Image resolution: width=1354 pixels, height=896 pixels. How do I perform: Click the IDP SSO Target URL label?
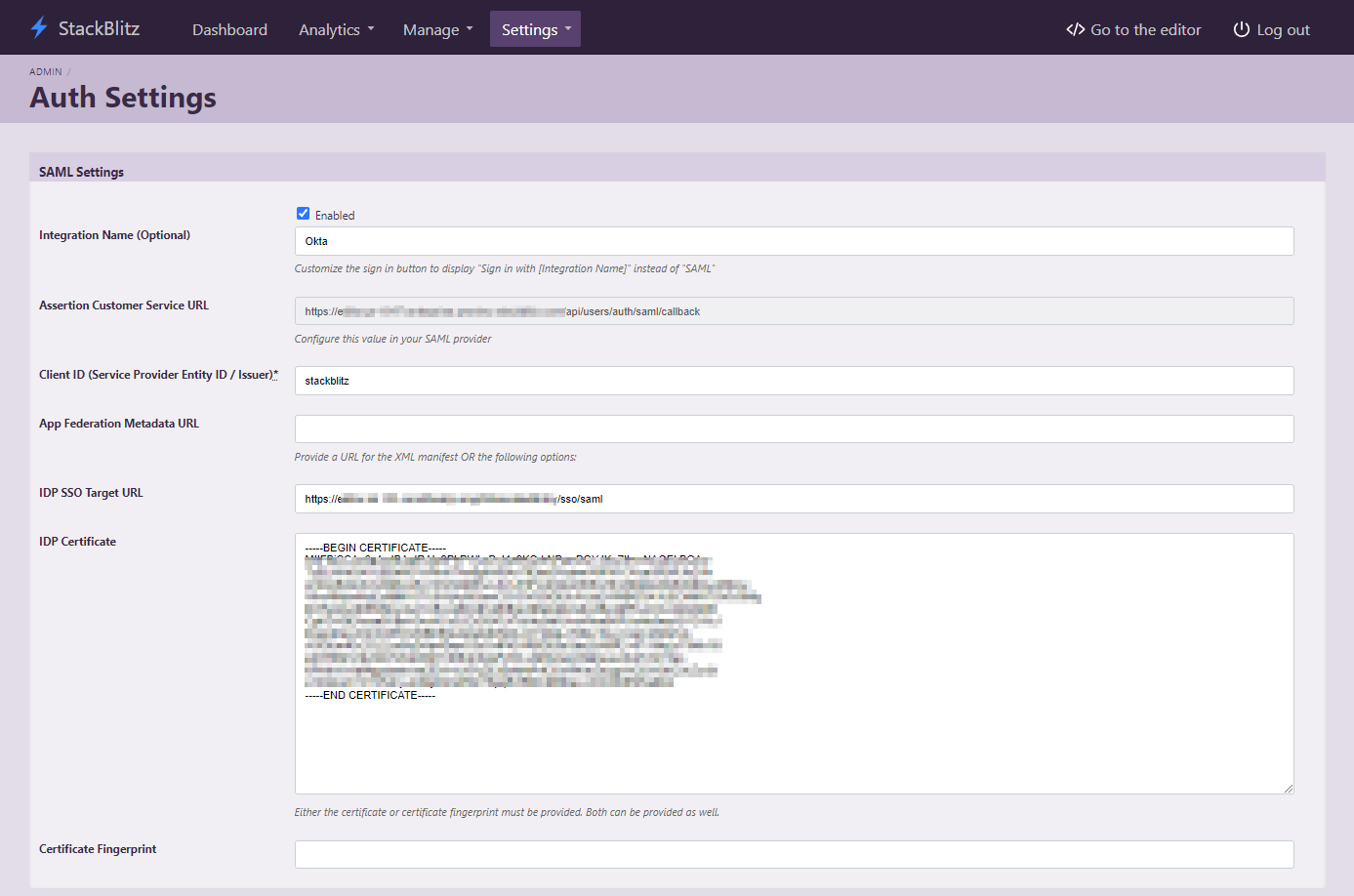[x=91, y=493]
